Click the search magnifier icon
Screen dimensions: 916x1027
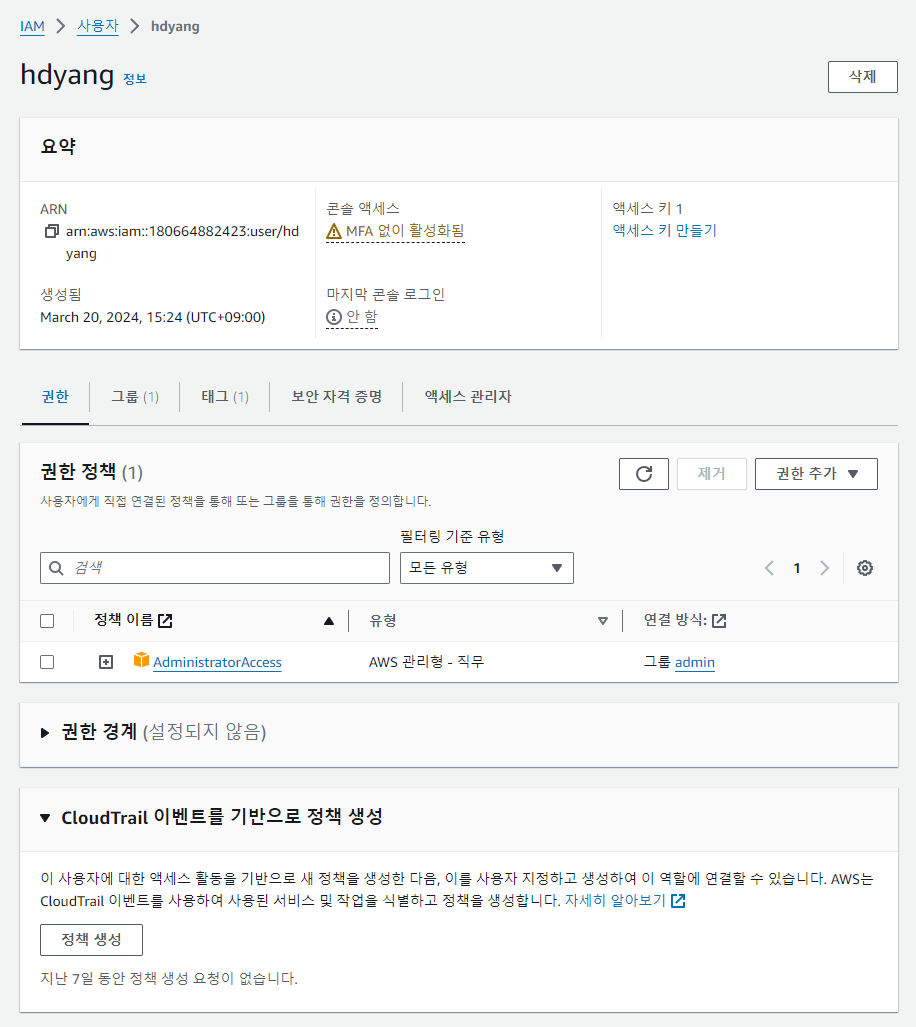(57, 568)
